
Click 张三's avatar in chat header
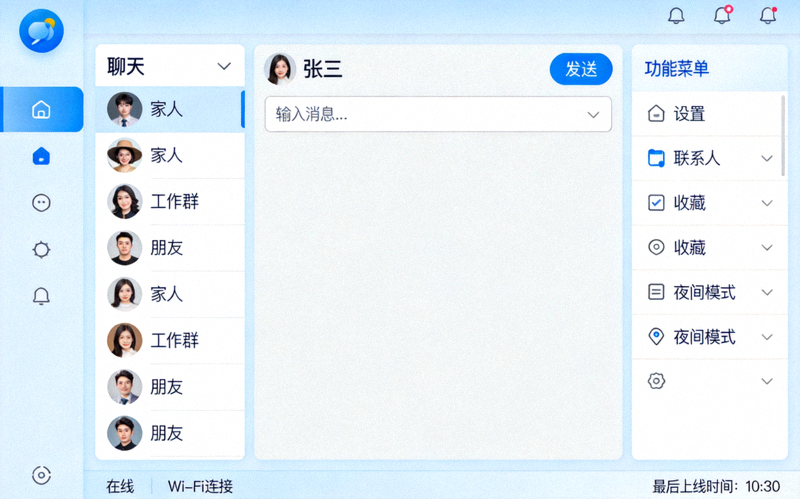[280, 69]
